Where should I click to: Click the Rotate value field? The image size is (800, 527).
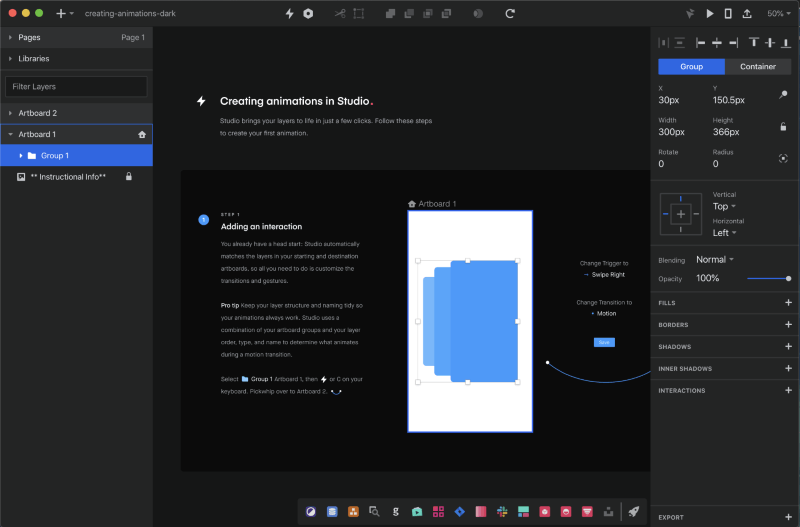(x=661, y=164)
